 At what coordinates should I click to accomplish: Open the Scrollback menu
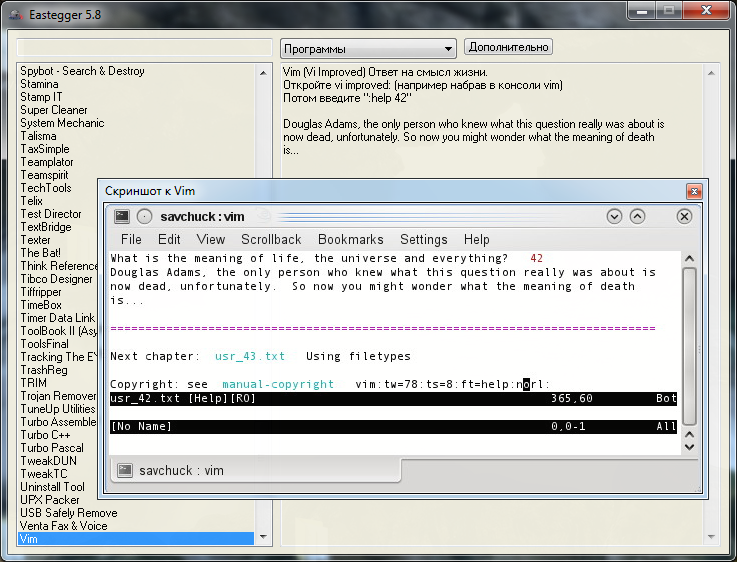point(271,239)
